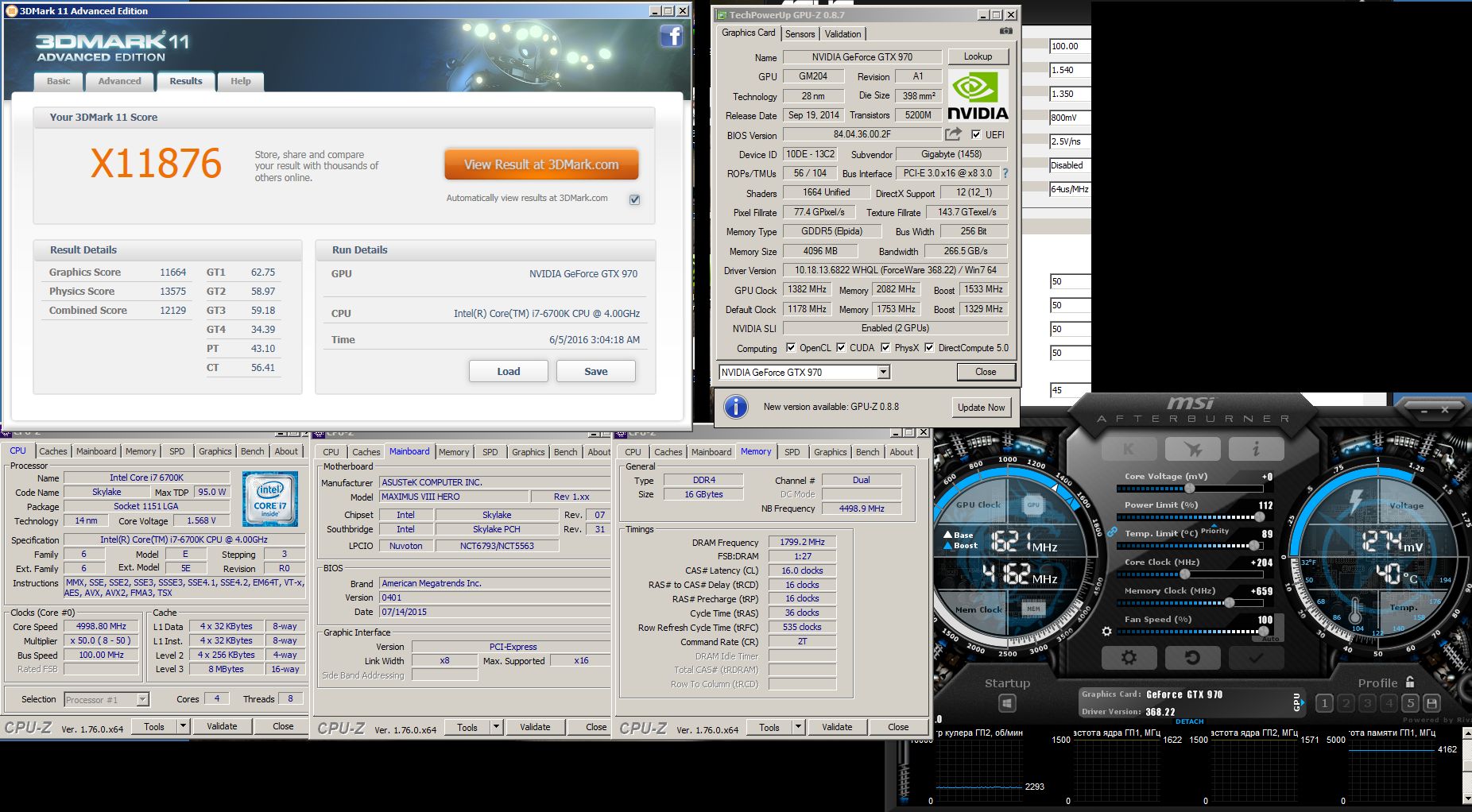Click View Result at 3DMark.com button
Image resolution: width=1472 pixels, height=812 pixels.
pos(541,164)
